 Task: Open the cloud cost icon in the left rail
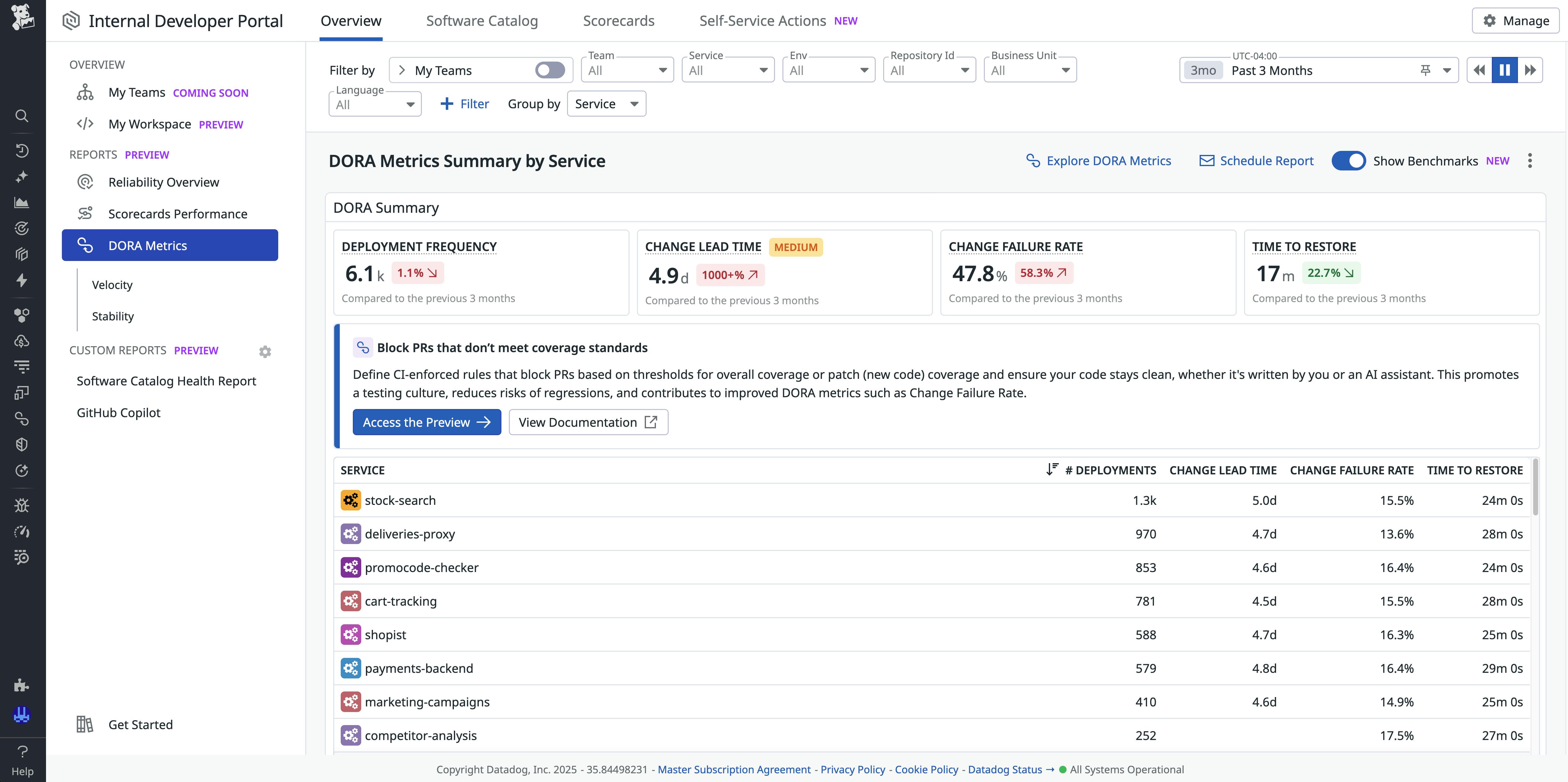coord(22,341)
